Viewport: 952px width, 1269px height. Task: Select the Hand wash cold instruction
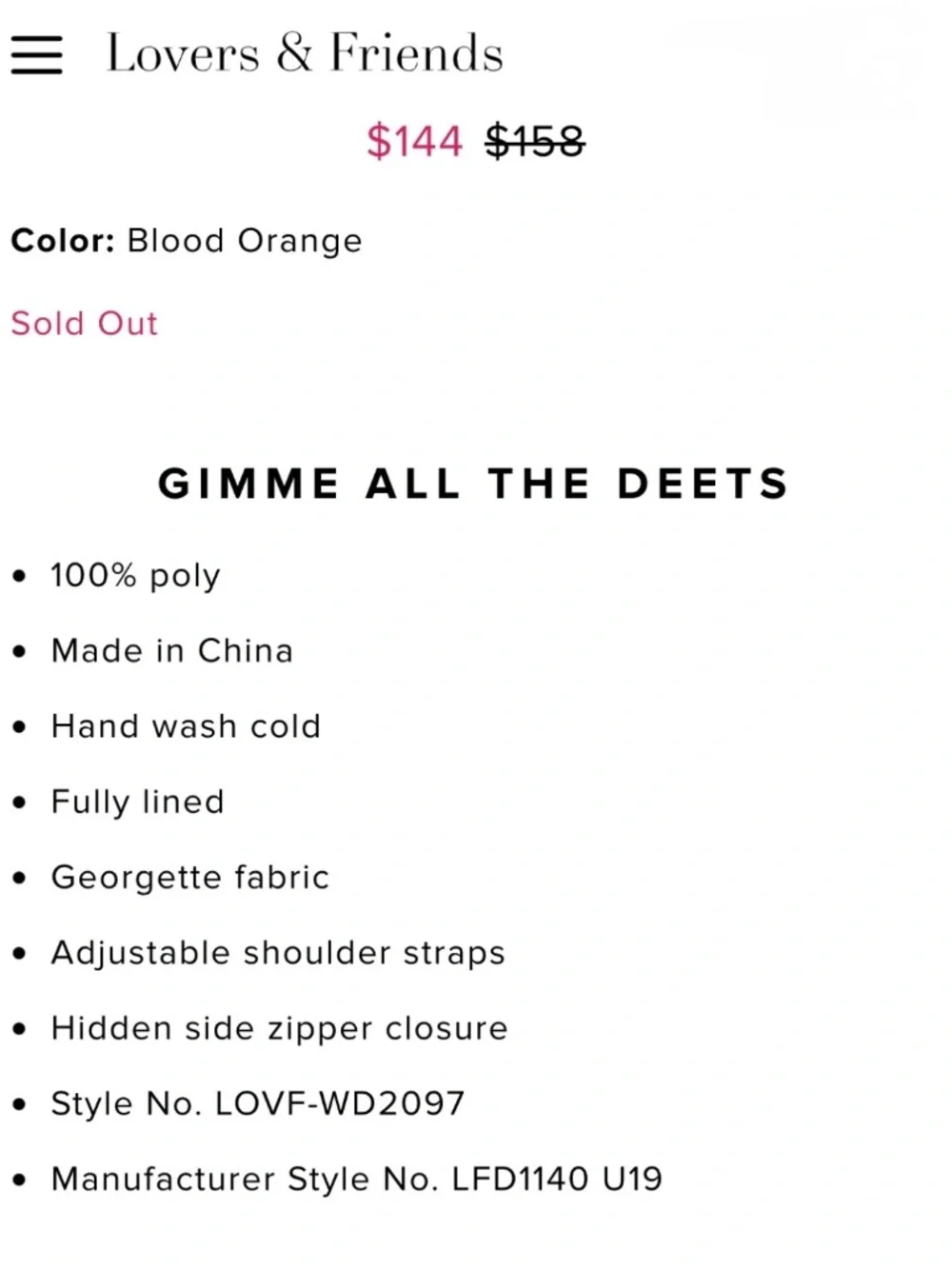(186, 726)
